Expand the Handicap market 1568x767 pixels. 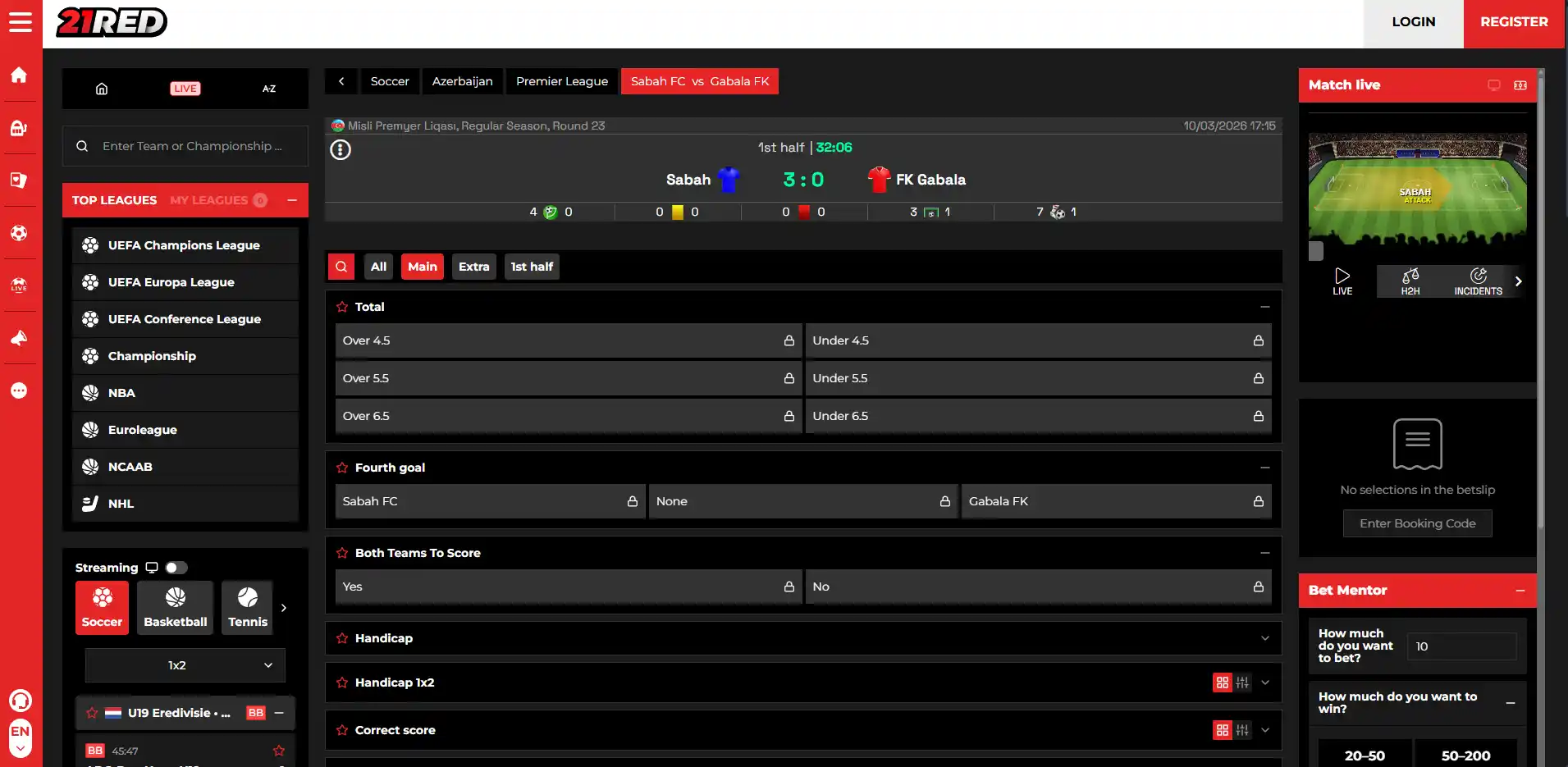pyautogui.click(x=1265, y=638)
